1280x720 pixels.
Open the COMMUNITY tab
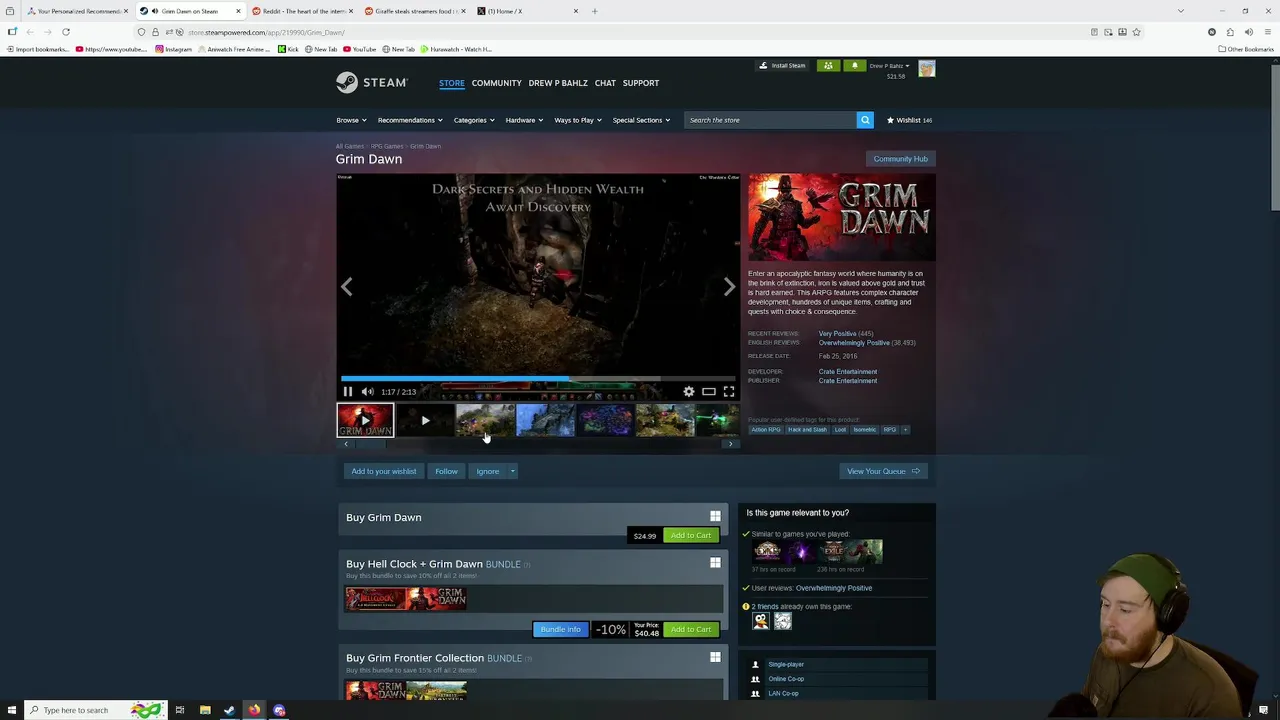coord(497,83)
